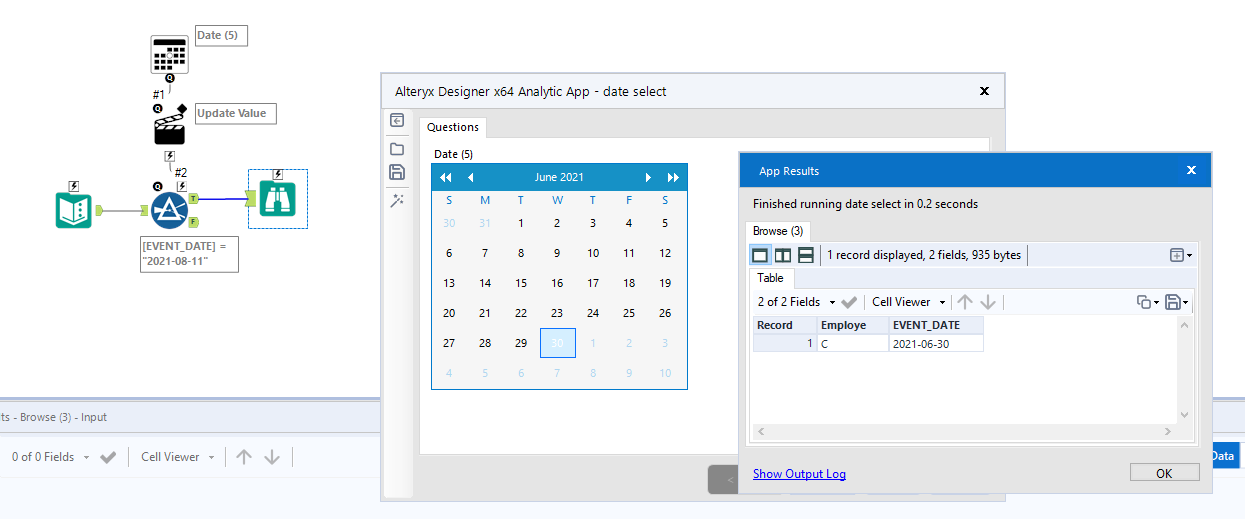Select the Filter tool on the canvas
This screenshot has height=519, width=1245.
click(170, 211)
